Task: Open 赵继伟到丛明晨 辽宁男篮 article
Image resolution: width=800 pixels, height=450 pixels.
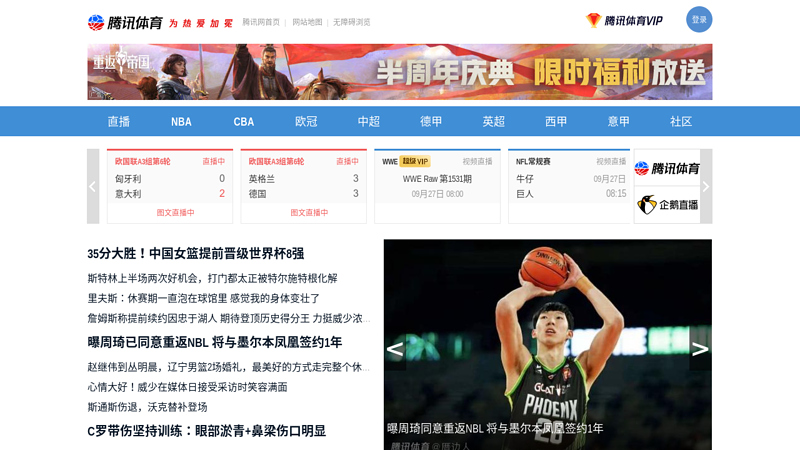Action: pos(229,367)
